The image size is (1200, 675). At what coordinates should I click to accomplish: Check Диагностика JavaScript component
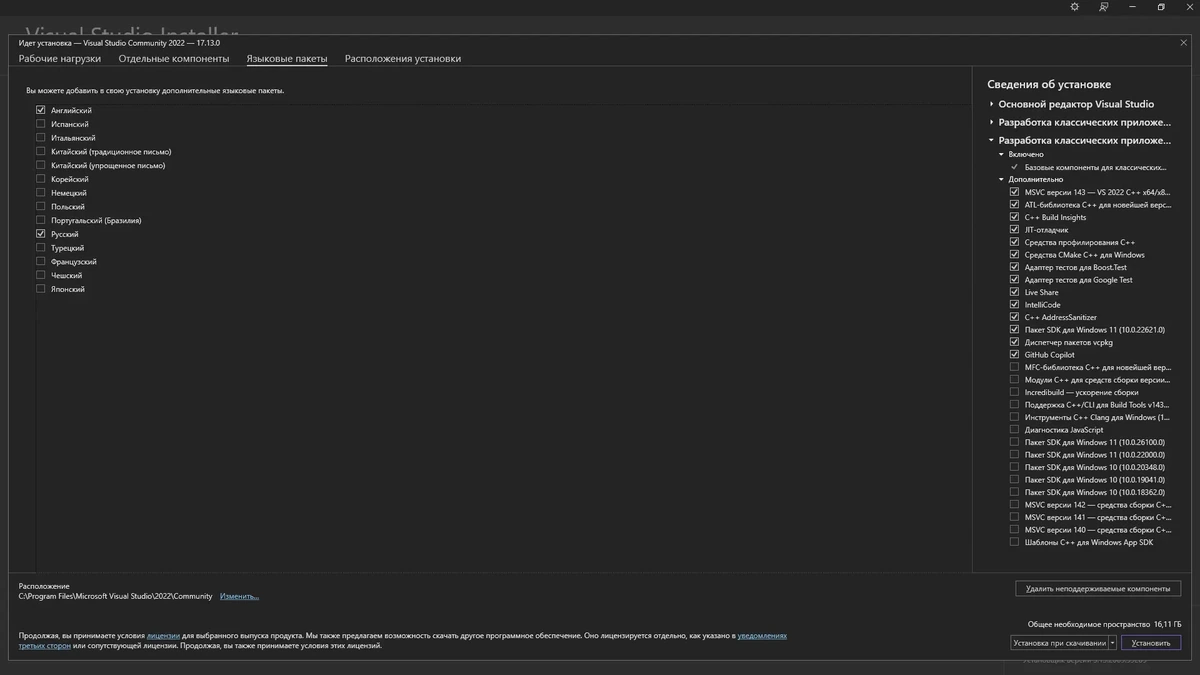click(1015, 430)
